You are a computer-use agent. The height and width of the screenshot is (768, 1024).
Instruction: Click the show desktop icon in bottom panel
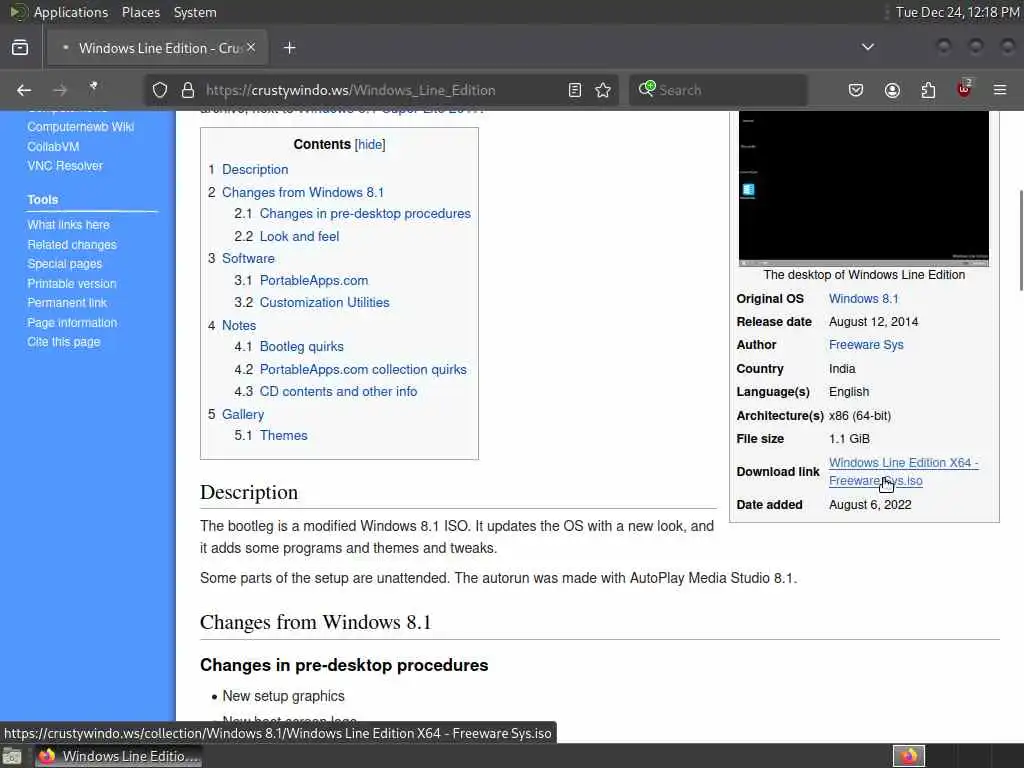11,756
